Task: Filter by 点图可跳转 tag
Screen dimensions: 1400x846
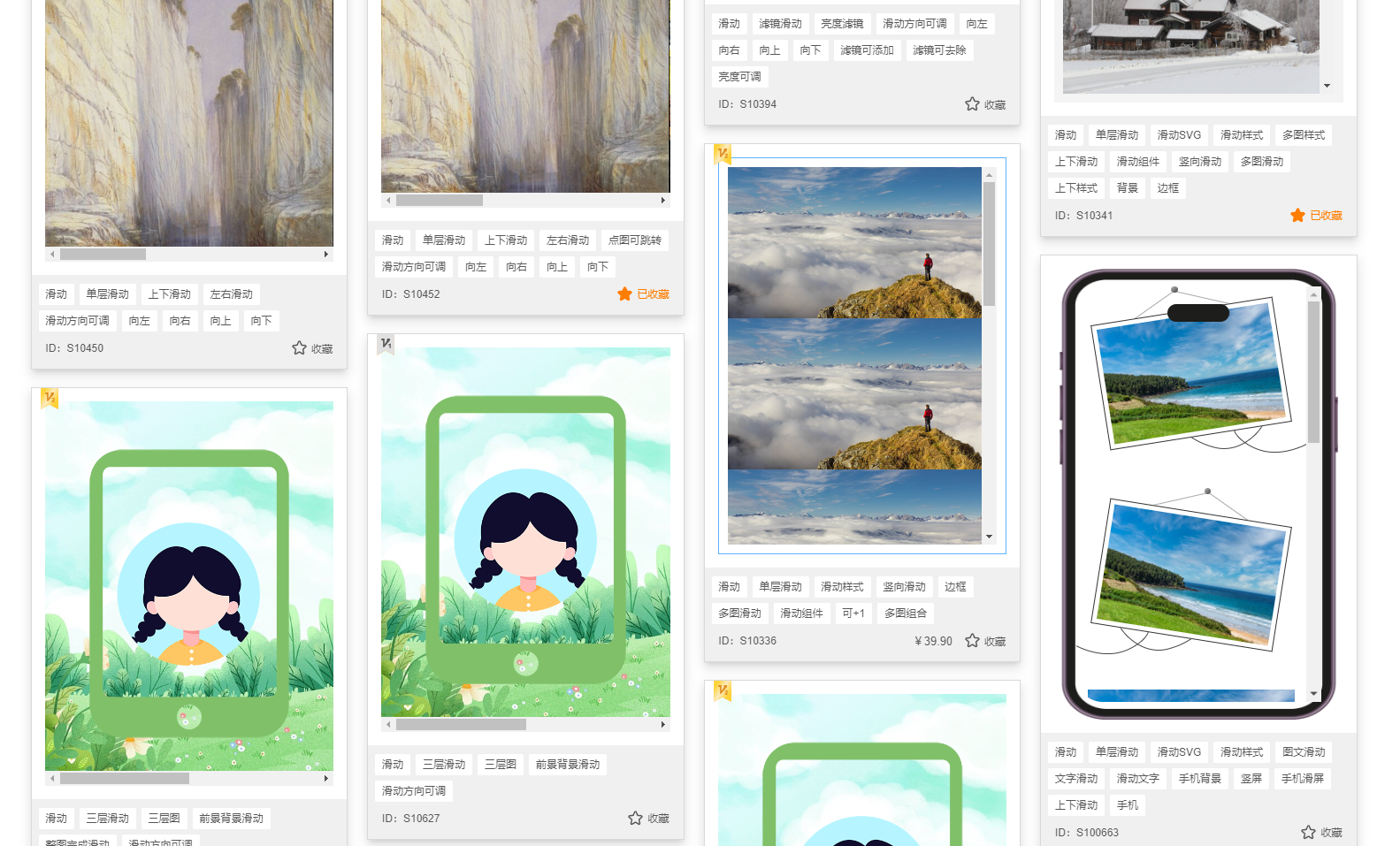Action: (634, 240)
